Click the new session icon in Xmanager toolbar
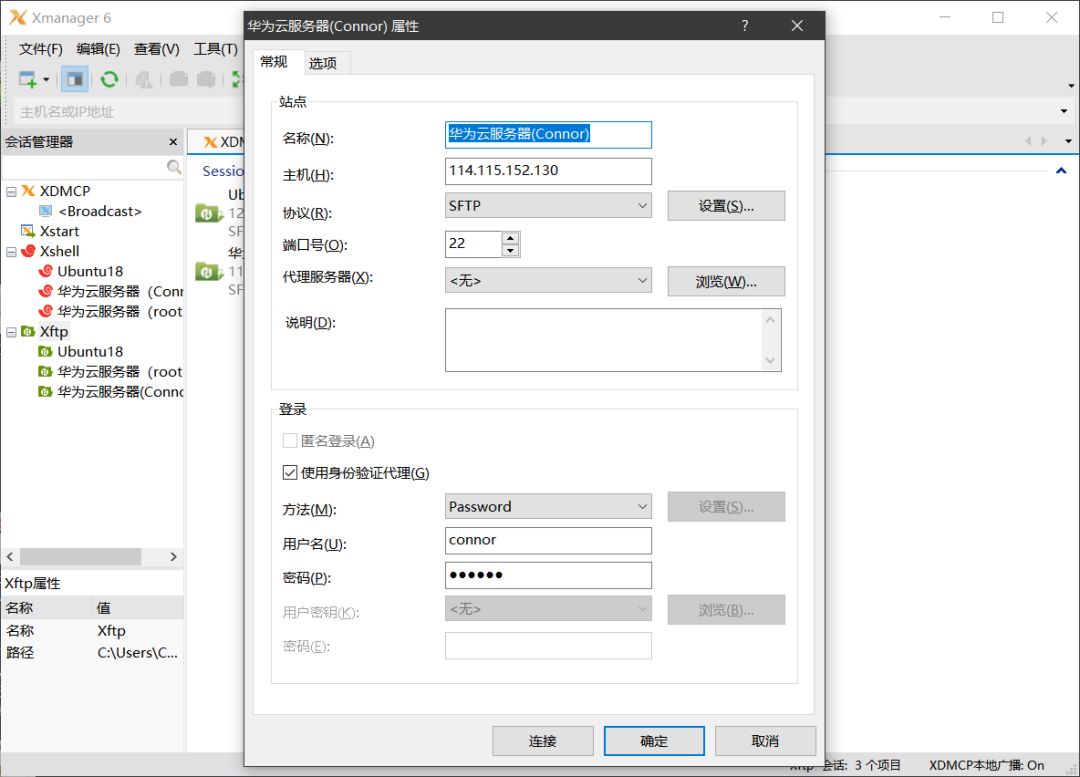 [x=28, y=79]
